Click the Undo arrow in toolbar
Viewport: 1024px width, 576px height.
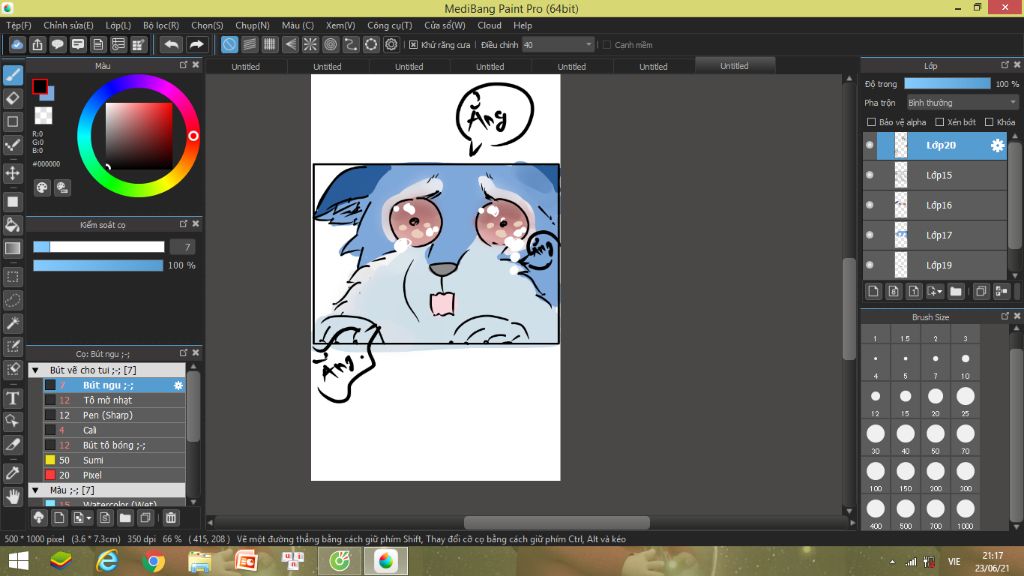click(x=171, y=44)
